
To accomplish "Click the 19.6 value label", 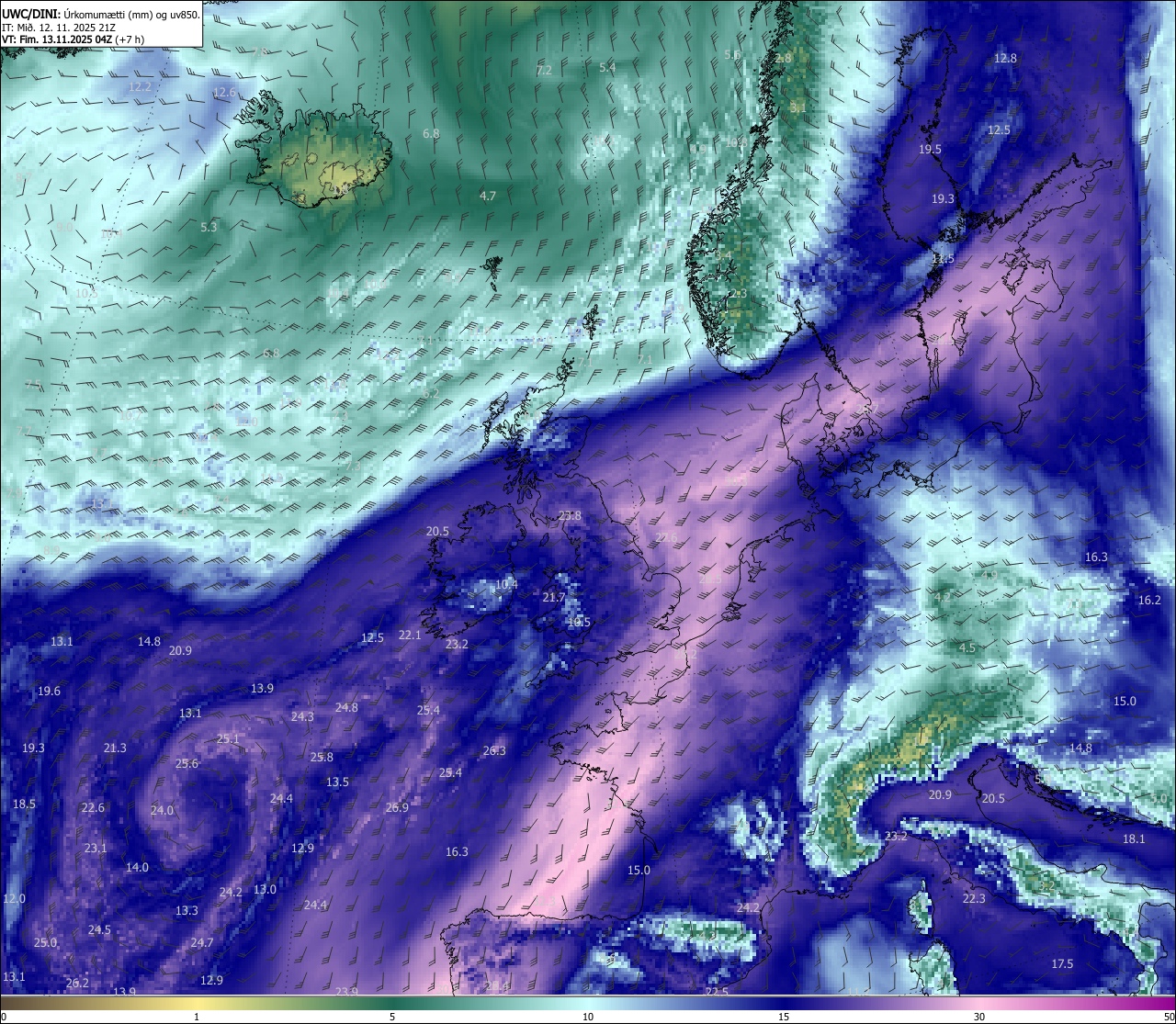I will [x=49, y=692].
